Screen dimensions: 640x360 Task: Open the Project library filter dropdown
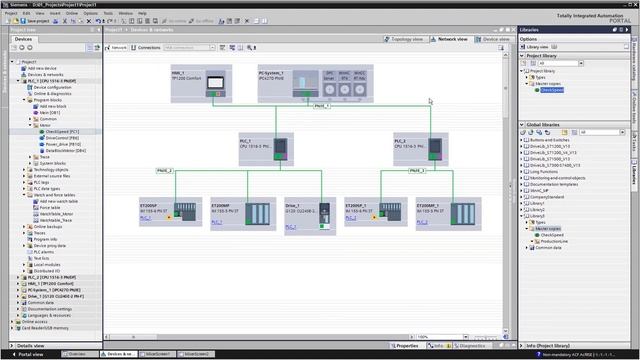coord(581,63)
